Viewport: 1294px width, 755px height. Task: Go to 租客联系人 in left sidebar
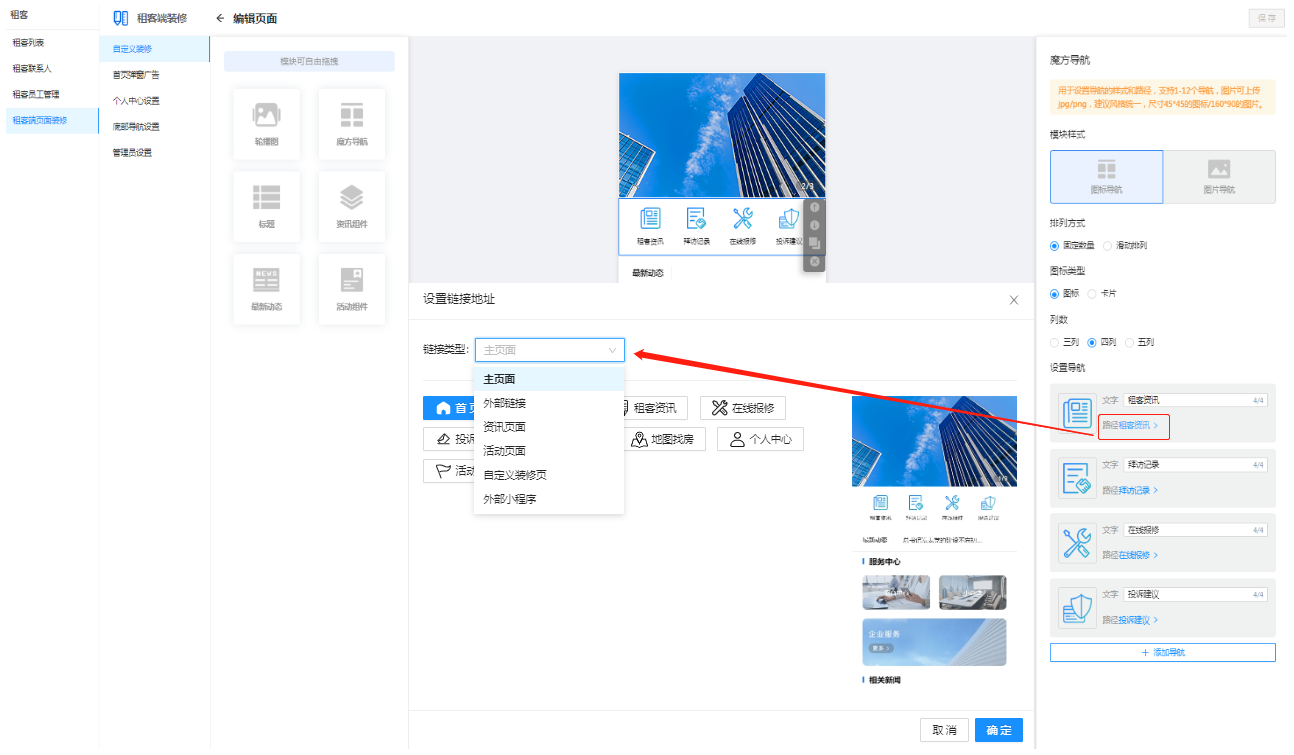pos(32,68)
